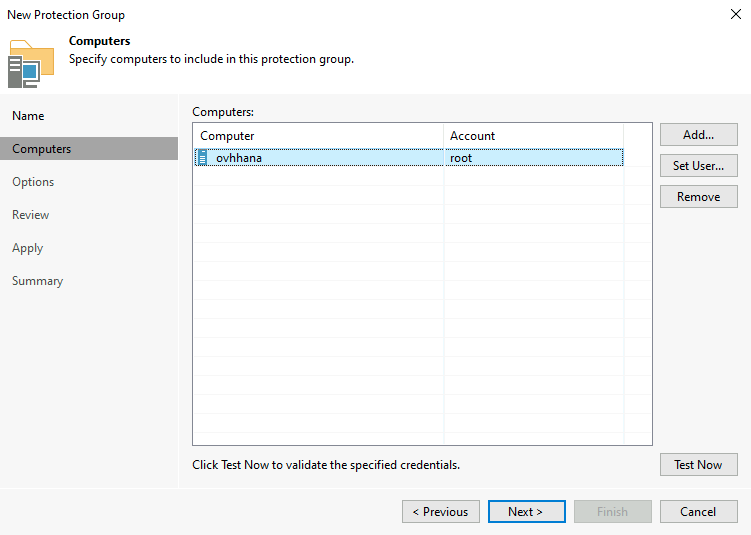Open the Summary wizard step
This screenshot has height=535, width=751.
coord(37,281)
